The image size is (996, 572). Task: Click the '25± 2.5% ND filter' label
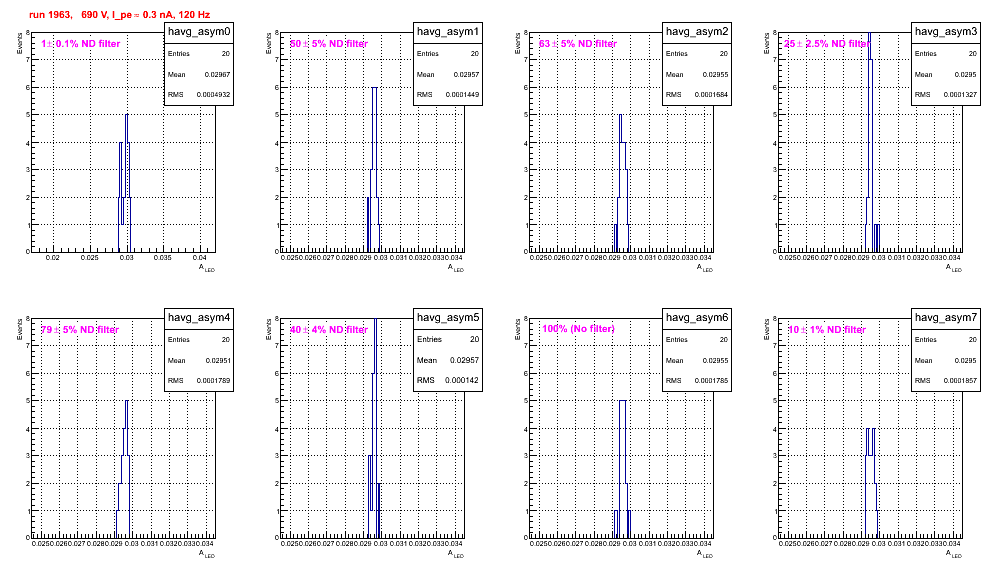(827, 44)
